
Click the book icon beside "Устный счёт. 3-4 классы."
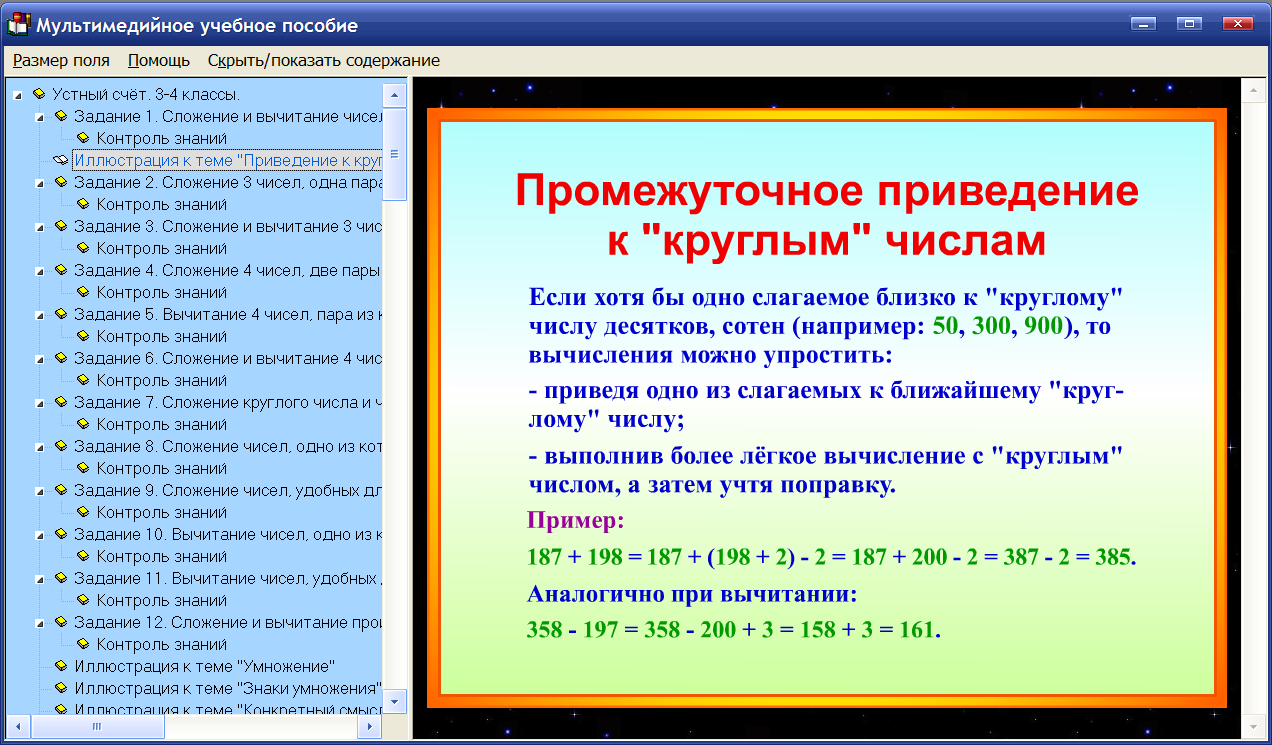(38, 92)
